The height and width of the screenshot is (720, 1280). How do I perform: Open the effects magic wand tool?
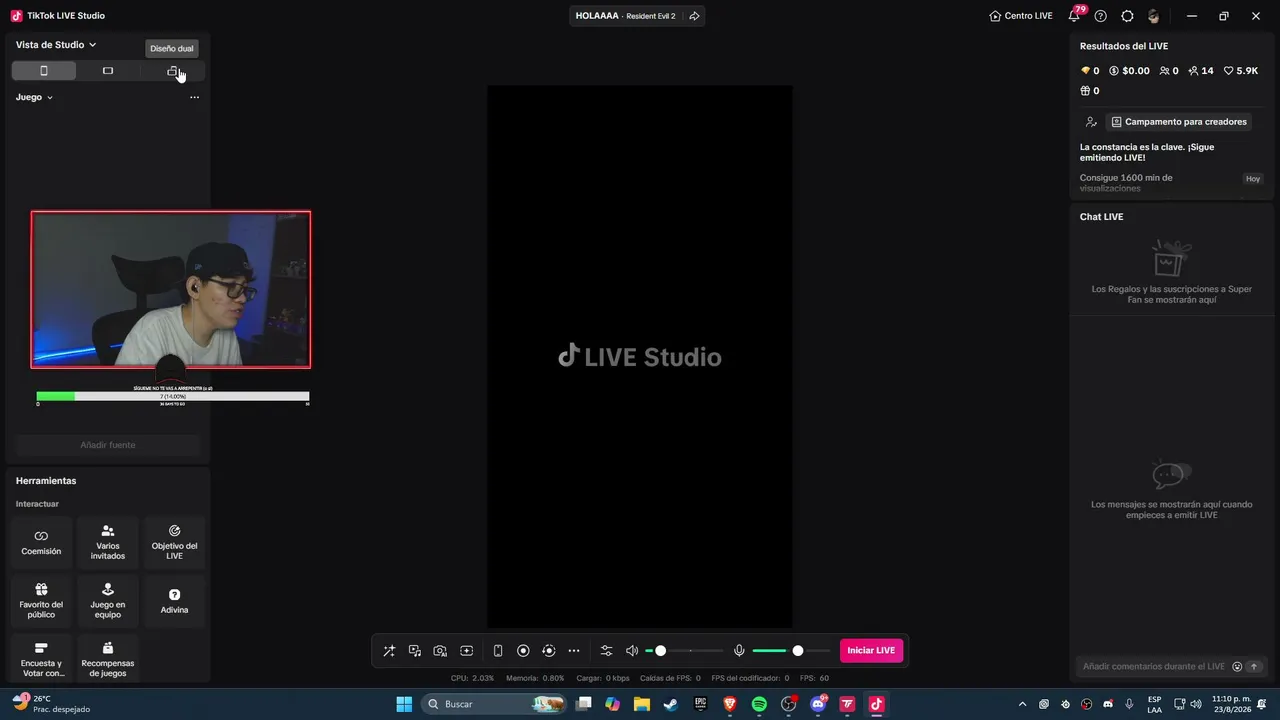pyautogui.click(x=389, y=651)
